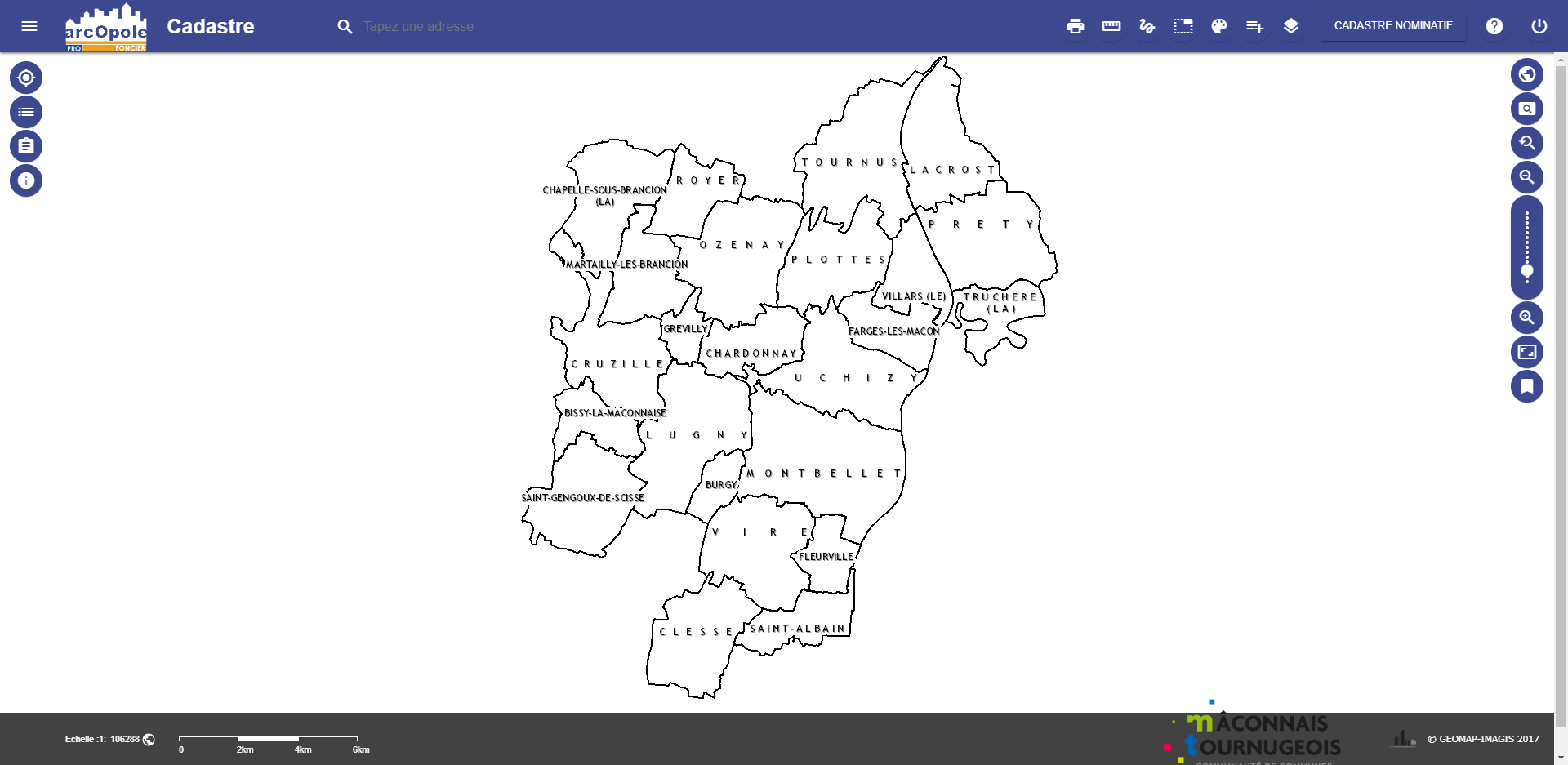
Task: Click the zoom level slider handle
Action: click(1526, 271)
